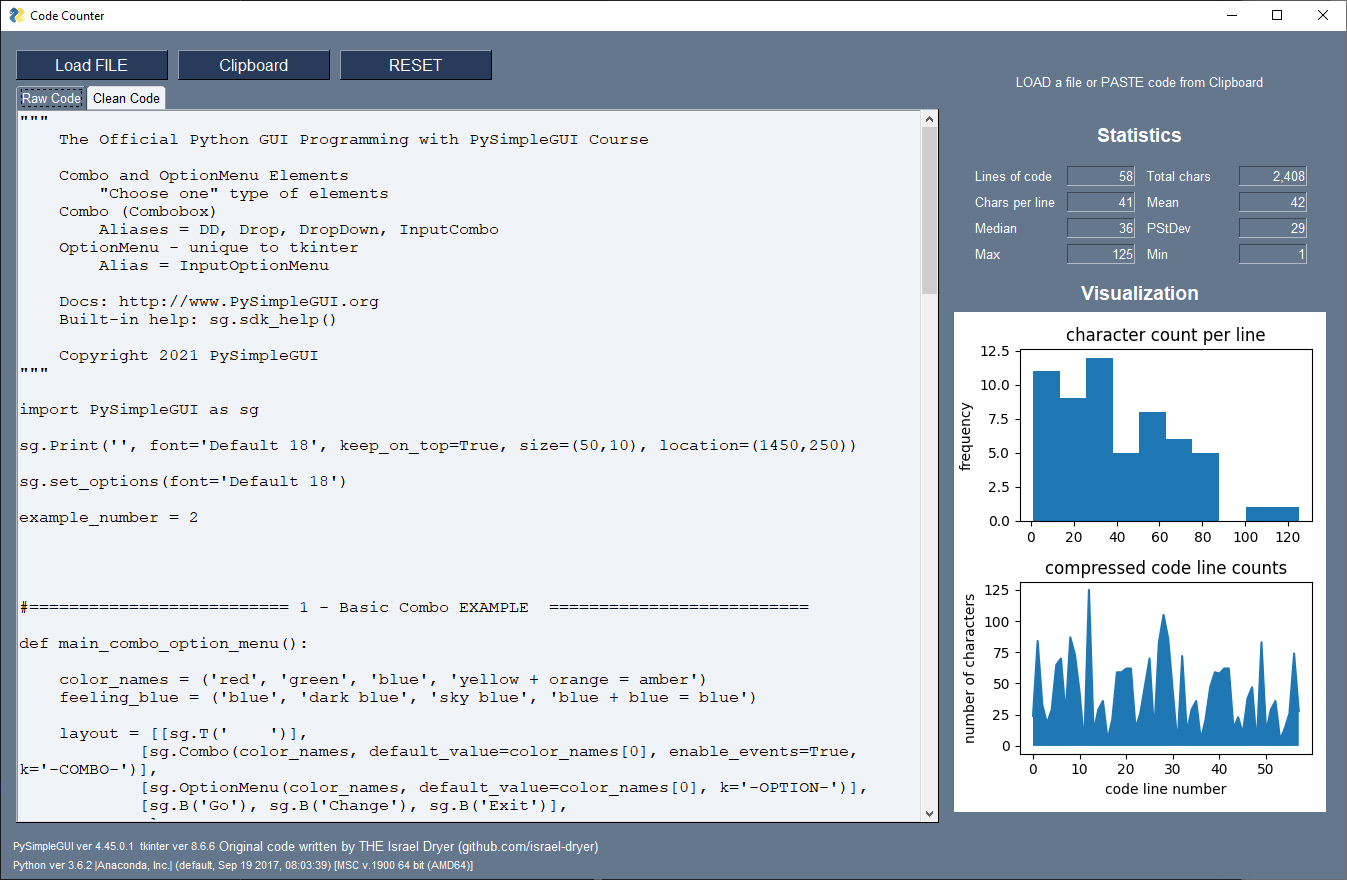The width and height of the screenshot is (1347, 880).
Task: Click the 'LOAD a file or PASTE code' message
Action: pyautogui.click(x=1139, y=82)
